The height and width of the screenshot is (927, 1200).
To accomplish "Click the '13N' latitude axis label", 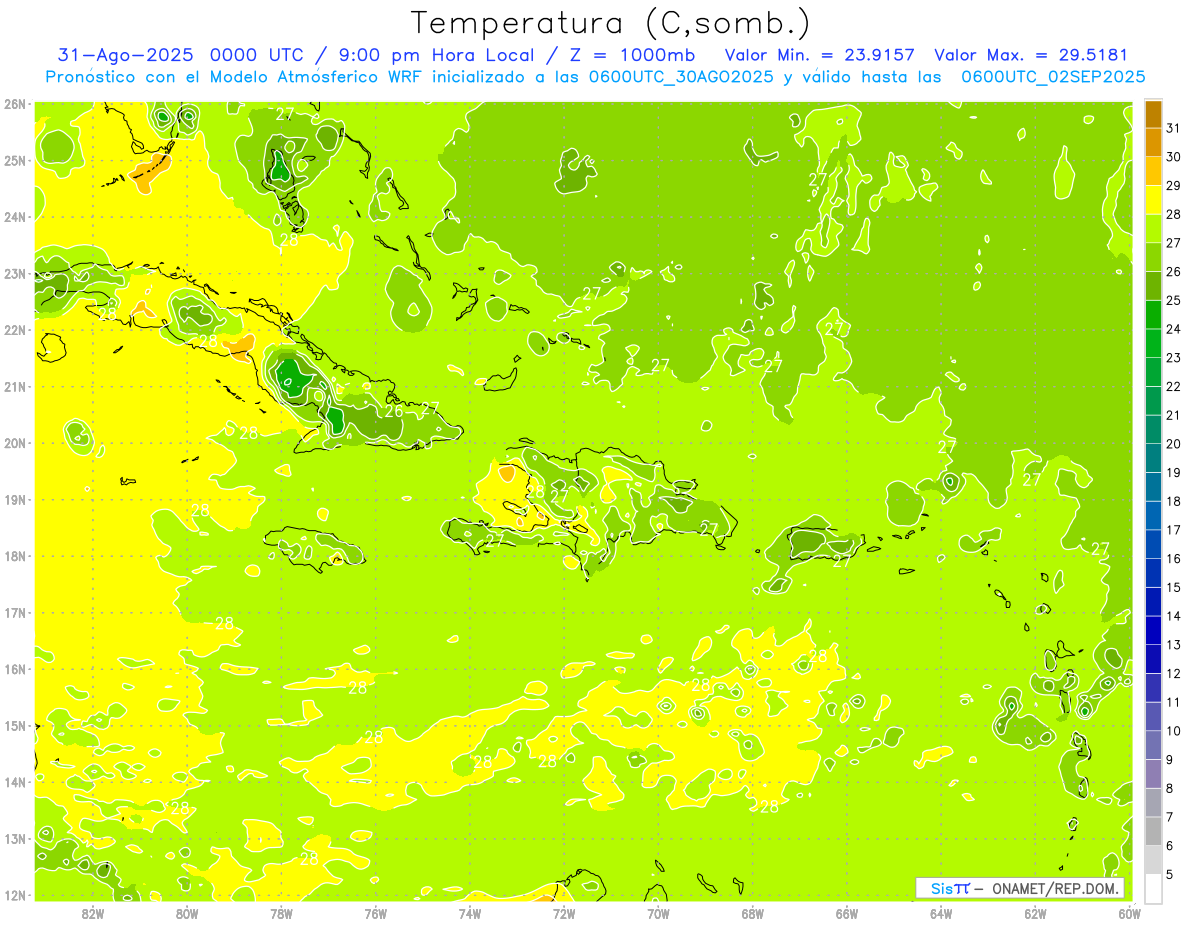I will [14, 838].
